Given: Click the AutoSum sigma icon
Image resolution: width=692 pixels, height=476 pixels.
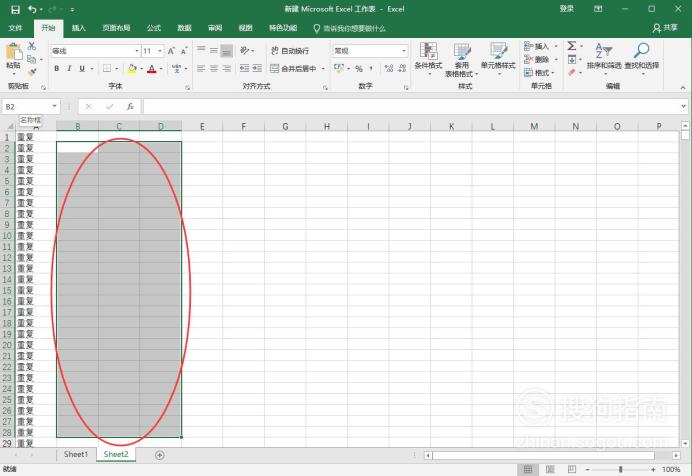Looking at the screenshot, I should pyautogui.click(x=572, y=46).
